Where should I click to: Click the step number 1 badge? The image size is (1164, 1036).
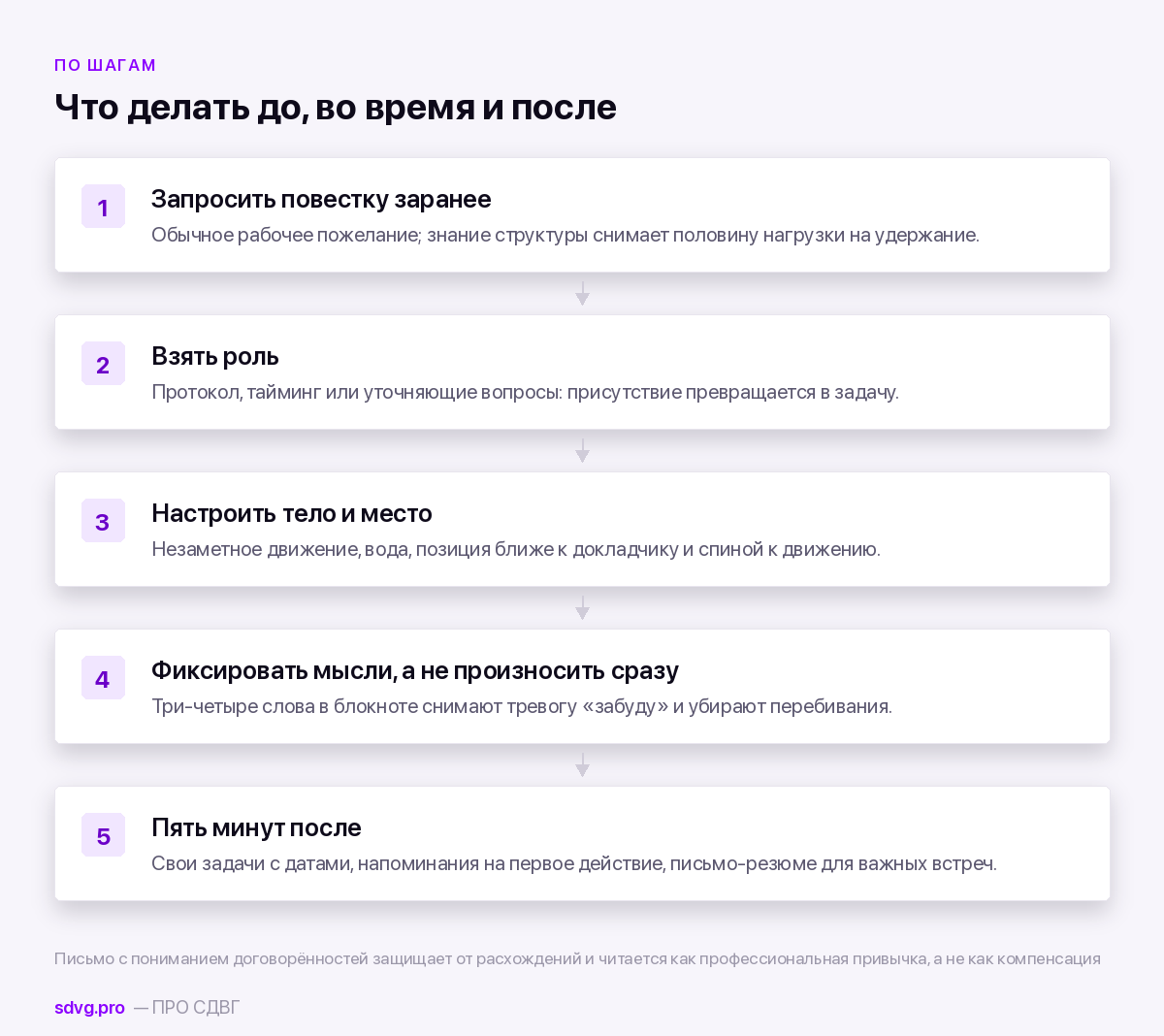[x=103, y=207]
